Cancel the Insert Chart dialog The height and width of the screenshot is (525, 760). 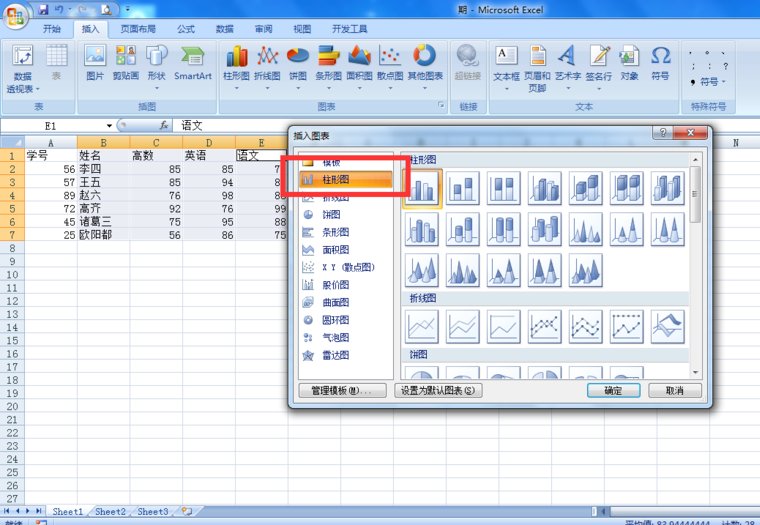coord(674,390)
